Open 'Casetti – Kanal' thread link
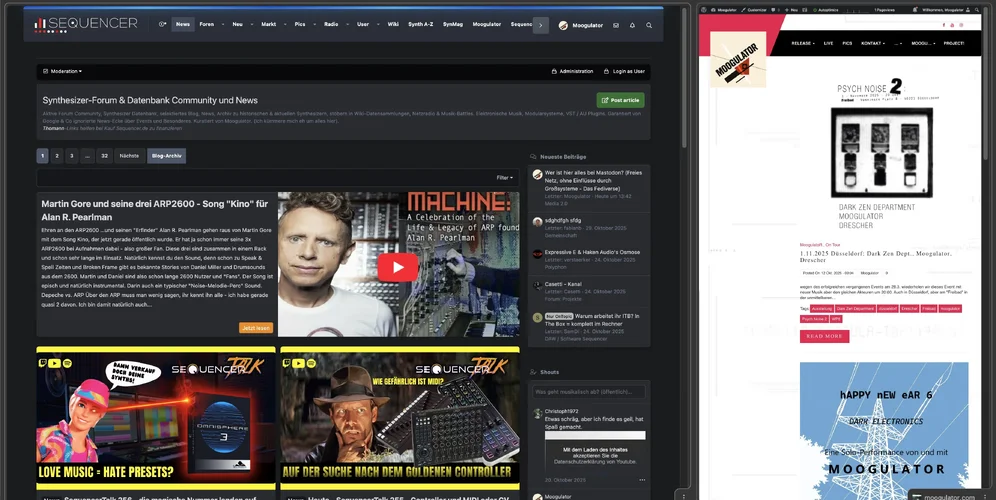The height and width of the screenshot is (500, 996). point(563,284)
